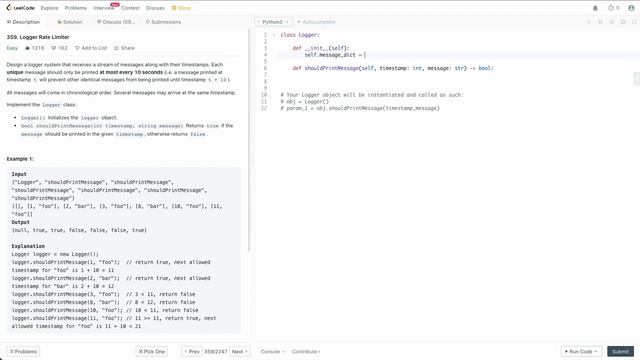The height and width of the screenshot is (360, 640).
Task: Click the Easy difficulty label
Action: 12,48
